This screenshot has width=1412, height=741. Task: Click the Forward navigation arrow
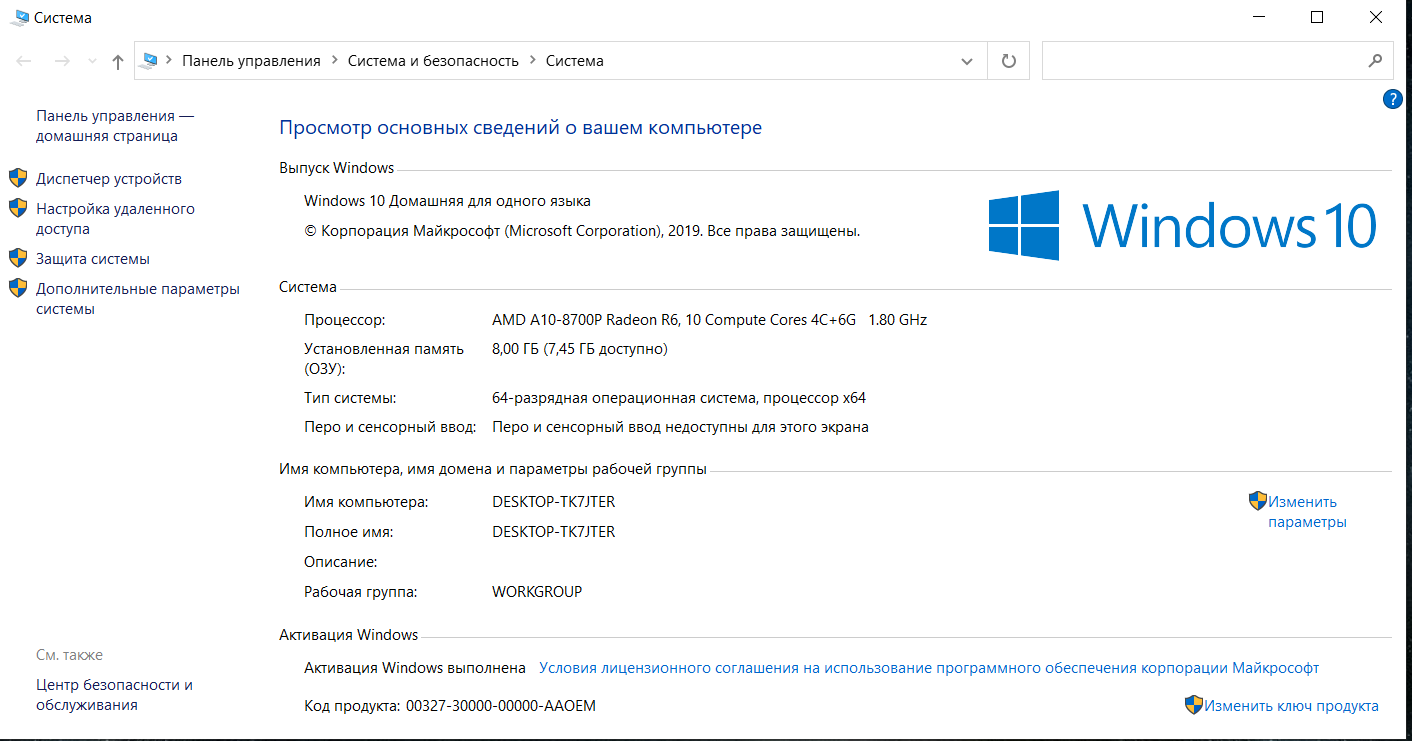[x=62, y=61]
